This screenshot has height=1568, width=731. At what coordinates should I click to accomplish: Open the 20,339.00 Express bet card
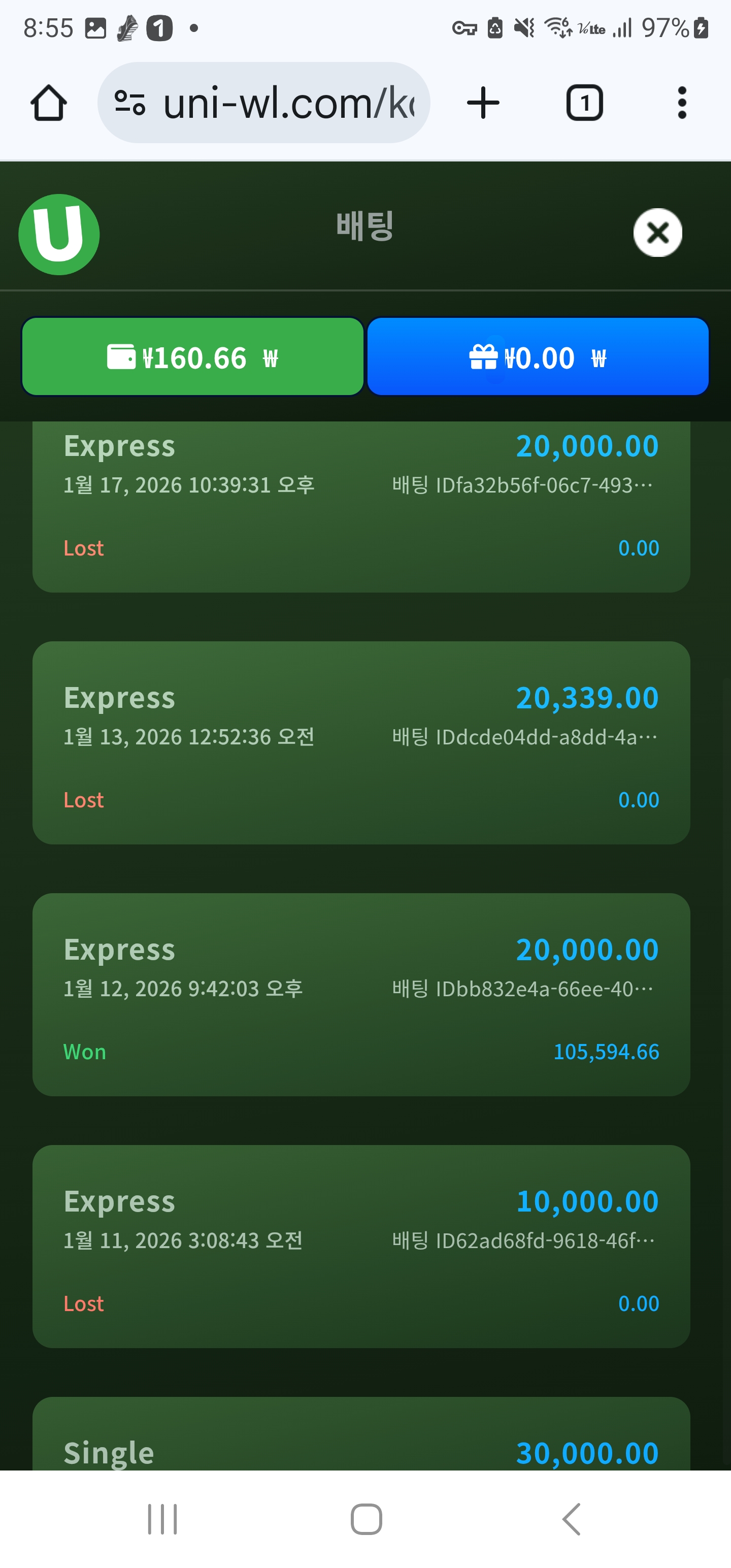pos(361,742)
